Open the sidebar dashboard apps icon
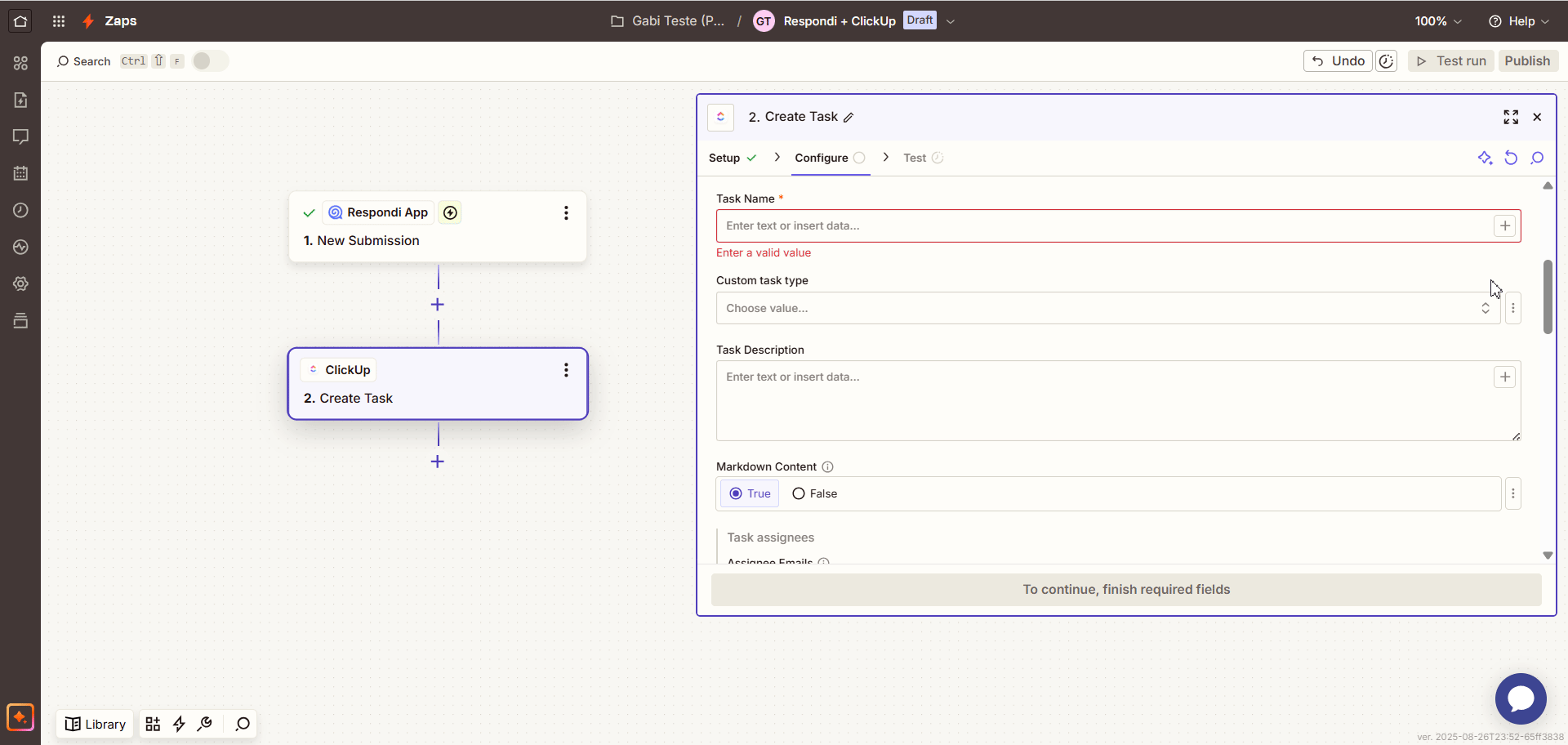1568x745 pixels. click(x=20, y=63)
